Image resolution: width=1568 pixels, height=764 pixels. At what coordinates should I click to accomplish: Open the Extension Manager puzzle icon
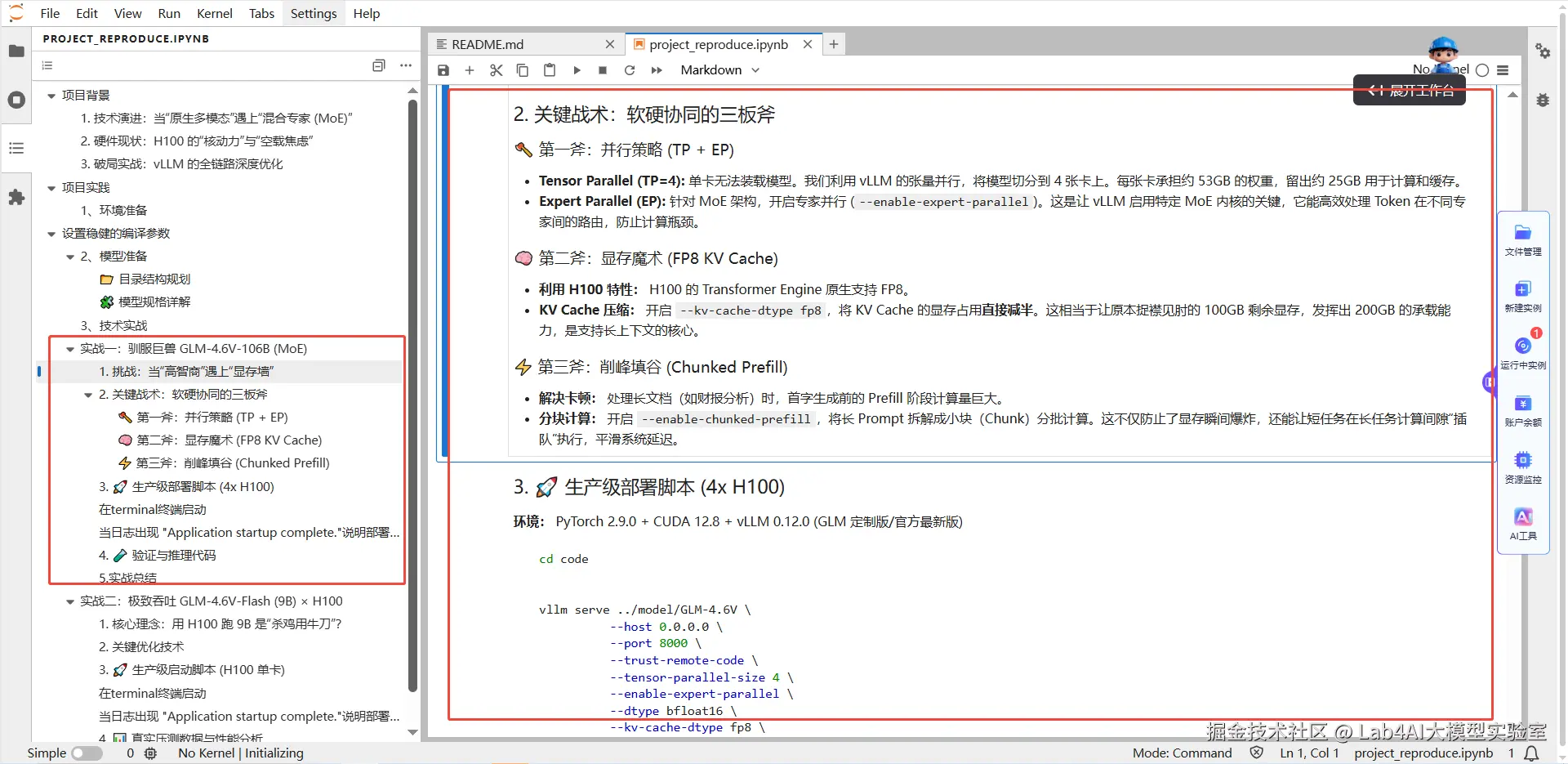click(16, 197)
